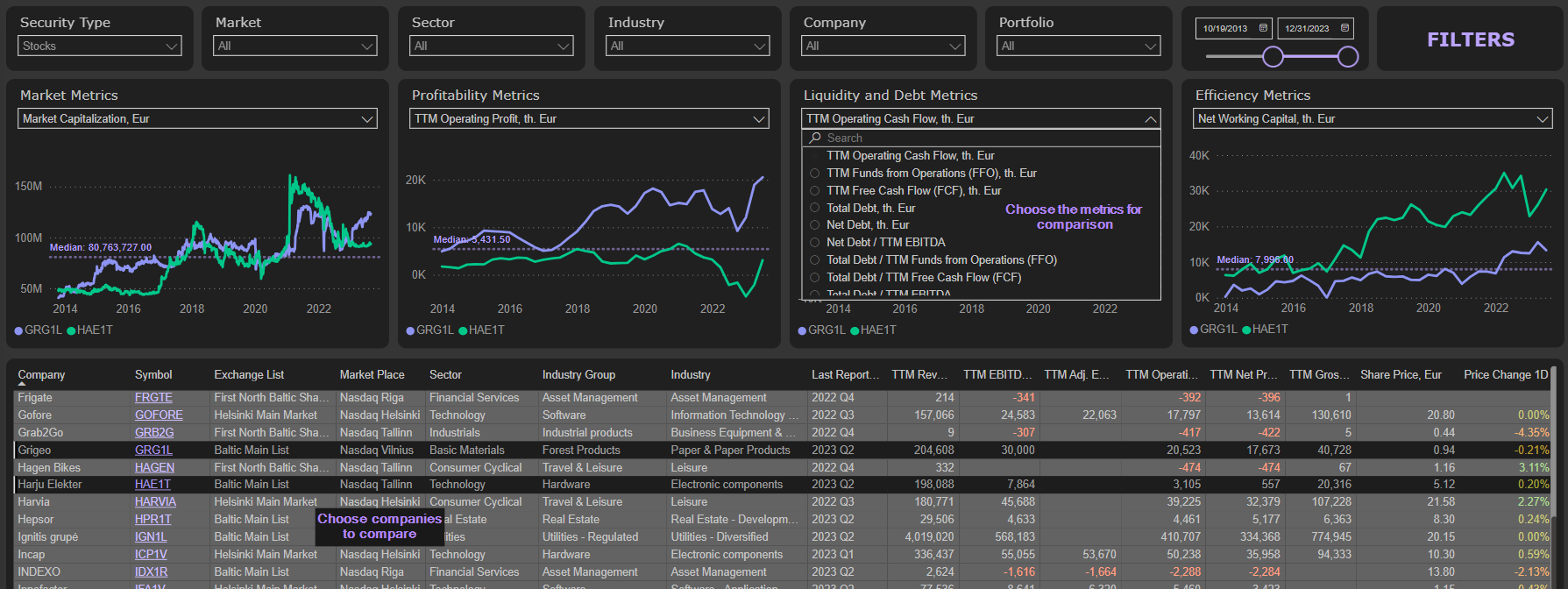Image resolution: width=1568 pixels, height=589 pixels.
Task: Expand the Security Type Stocks dropdown
Action: coord(100,46)
